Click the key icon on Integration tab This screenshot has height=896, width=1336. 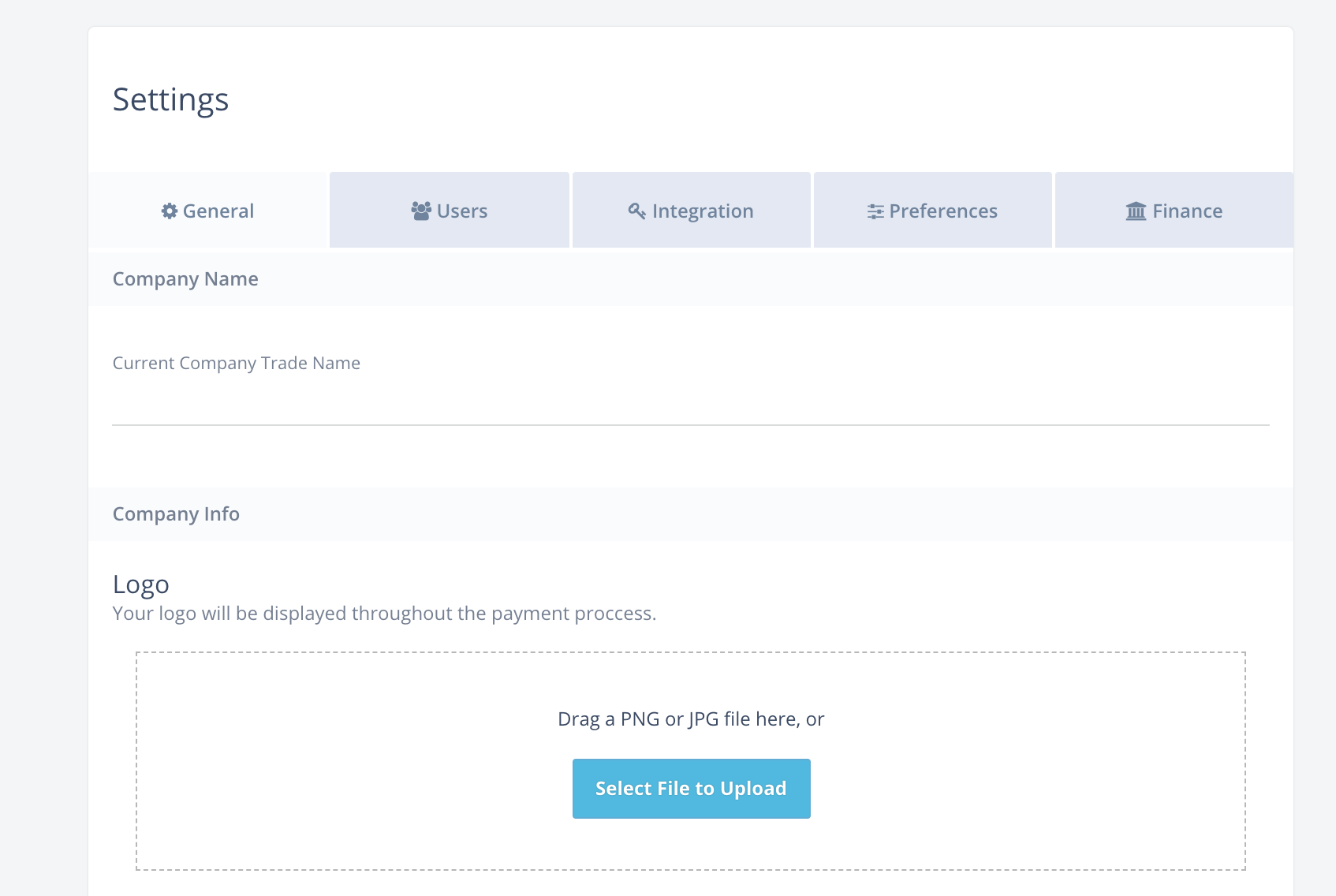coord(636,211)
